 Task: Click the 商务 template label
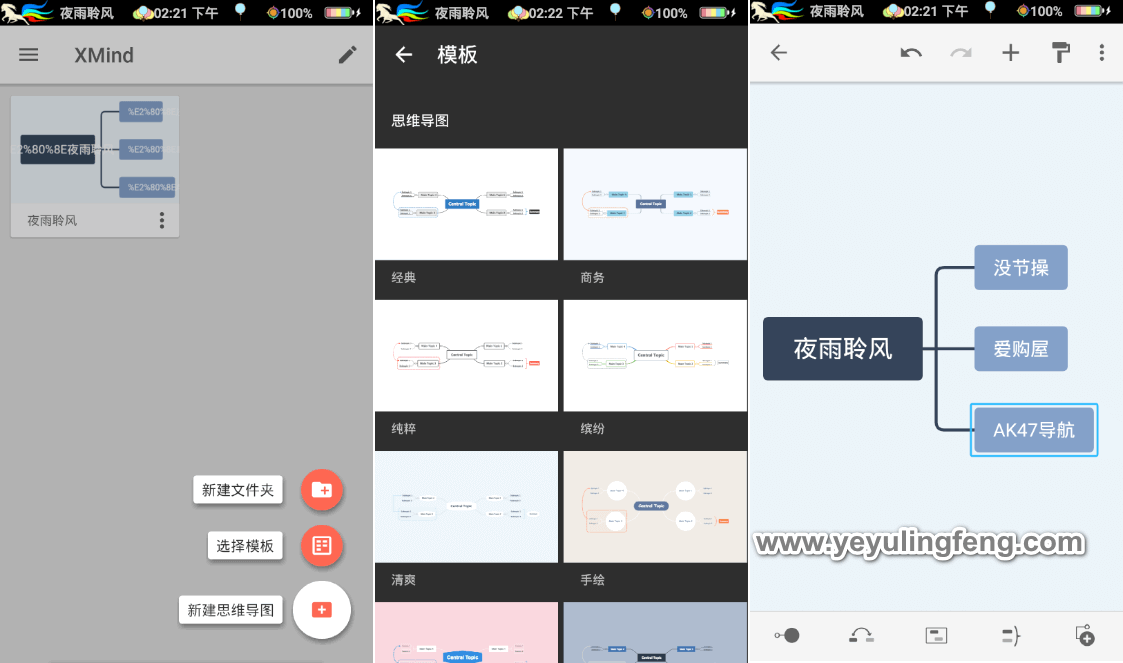click(x=592, y=278)
